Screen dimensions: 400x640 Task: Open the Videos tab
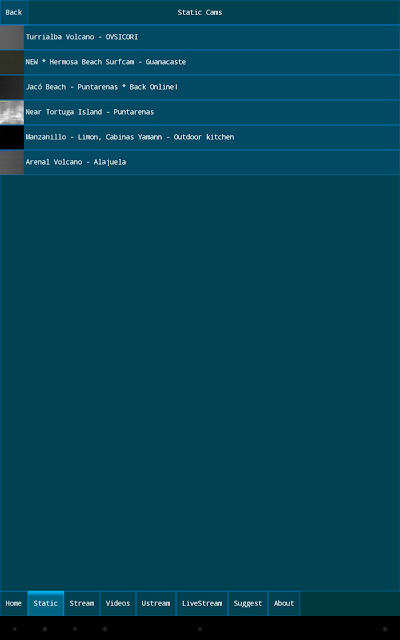[x=118, y=603]
